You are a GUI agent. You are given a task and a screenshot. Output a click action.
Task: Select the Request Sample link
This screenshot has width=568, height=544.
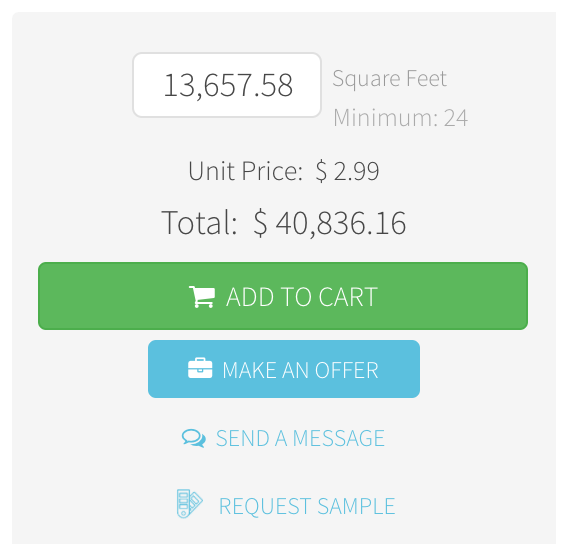click(285, 504)
